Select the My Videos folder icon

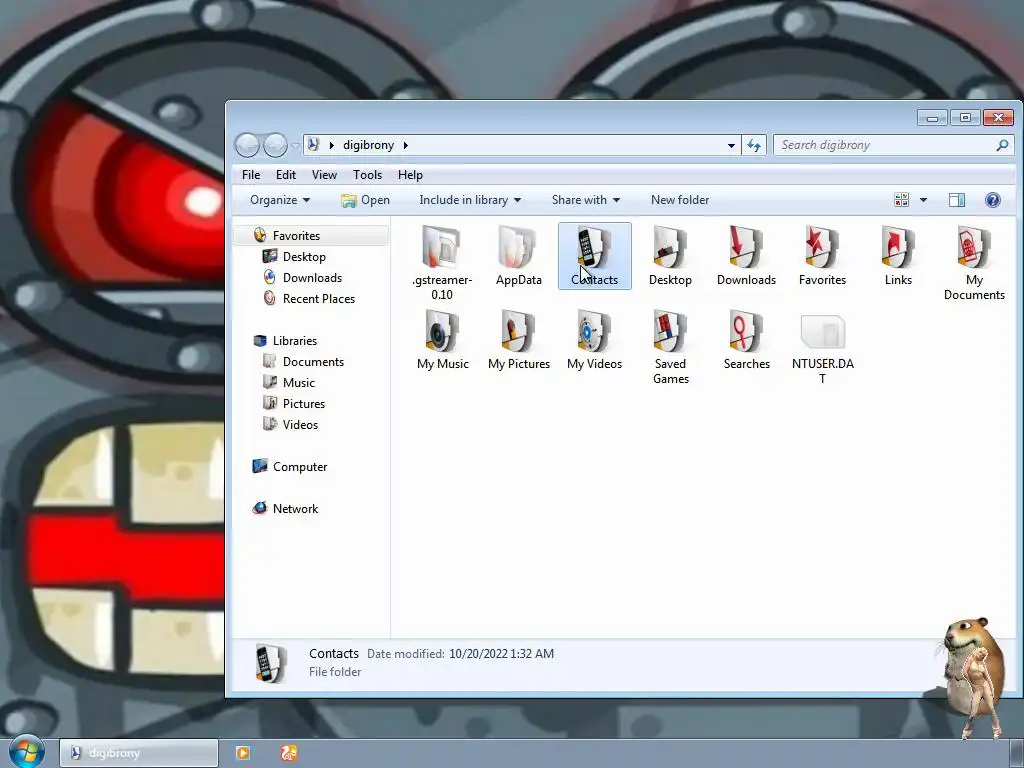tap(594, 332)
